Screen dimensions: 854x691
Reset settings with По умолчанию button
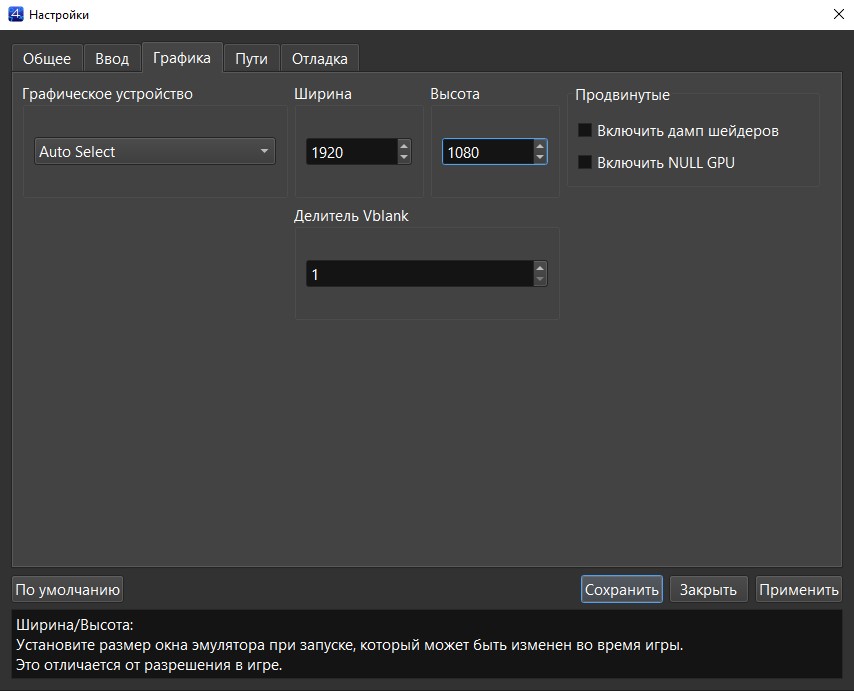click(x=67, y=589)
